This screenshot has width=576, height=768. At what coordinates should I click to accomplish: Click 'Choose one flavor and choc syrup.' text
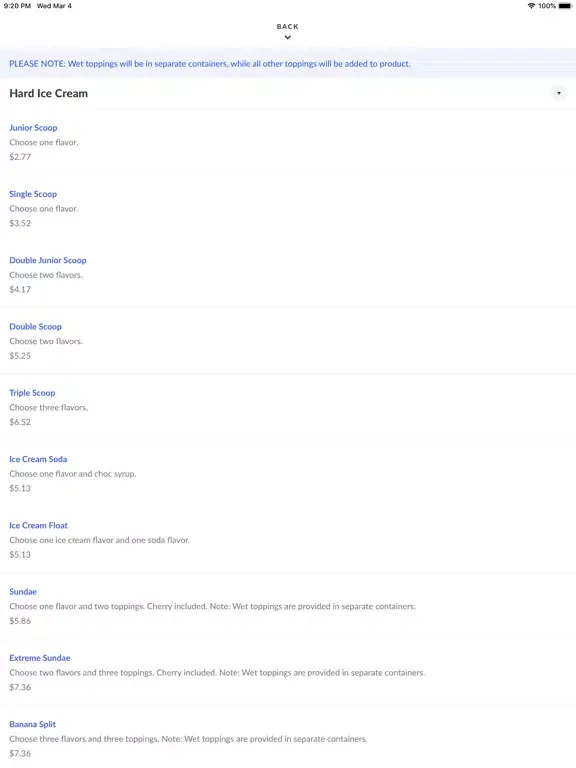[x=72, y=474]
